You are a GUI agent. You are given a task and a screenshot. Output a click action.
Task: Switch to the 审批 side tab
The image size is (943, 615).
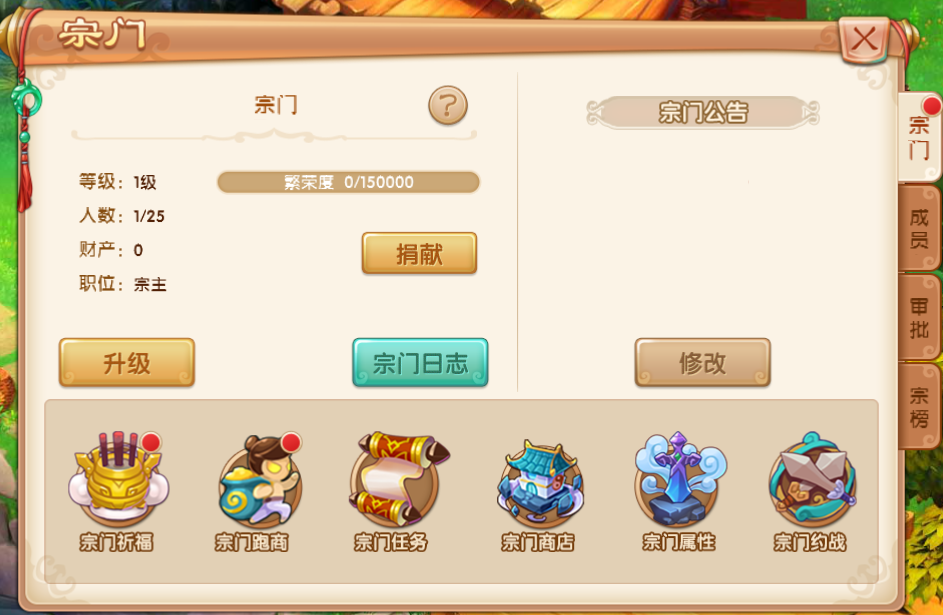point(918,317)
